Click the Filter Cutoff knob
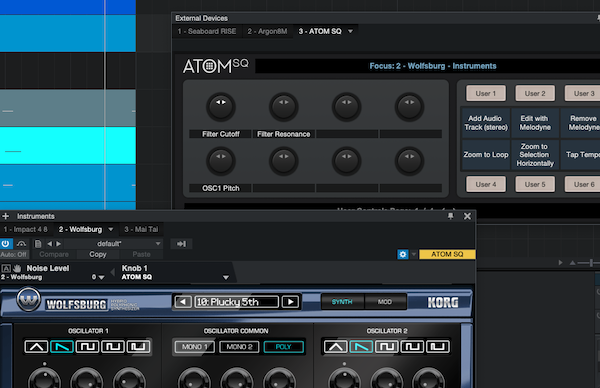 click(221, 107)
